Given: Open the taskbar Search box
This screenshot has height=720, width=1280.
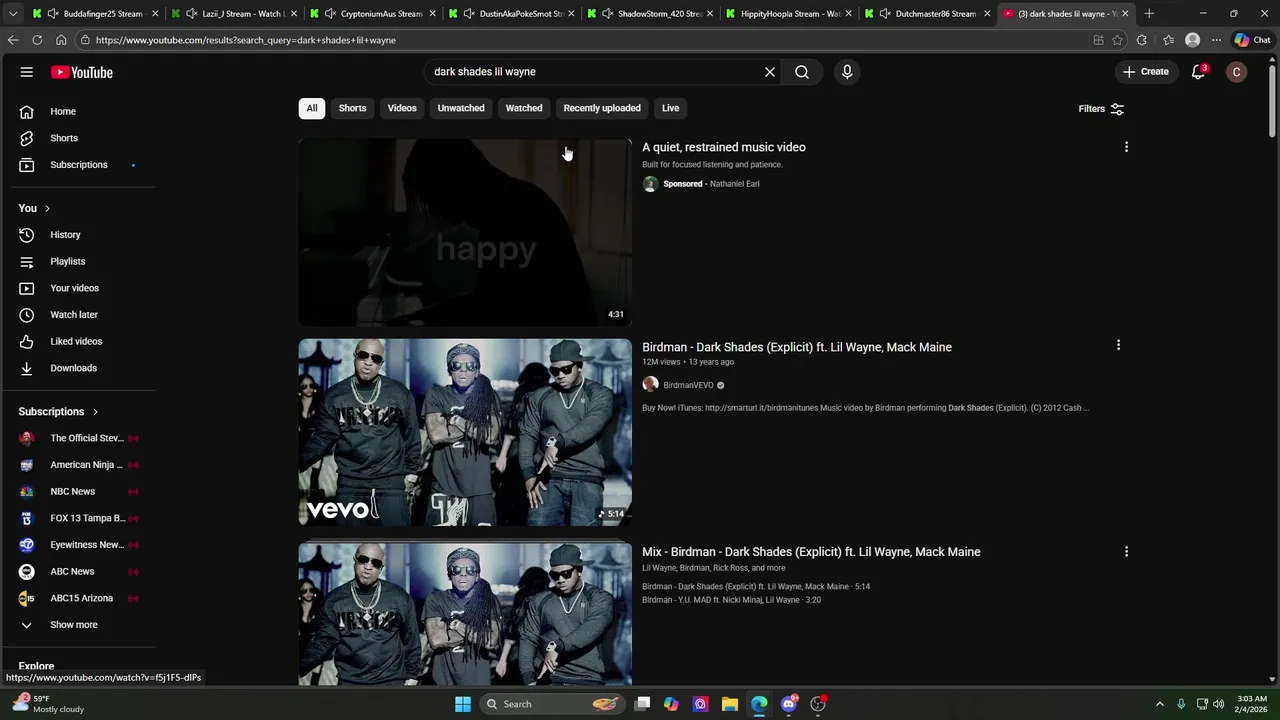Looking at the screenshot, I should coord(551,704).
